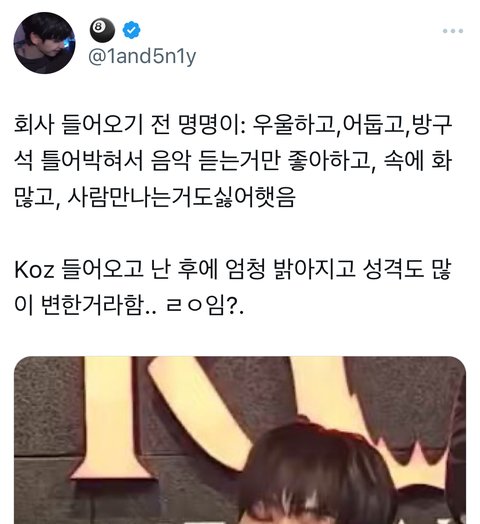Click the phrase 우울하고,어둡고 in the tweet
480x524 pixels.
click(x=328, y=125)
